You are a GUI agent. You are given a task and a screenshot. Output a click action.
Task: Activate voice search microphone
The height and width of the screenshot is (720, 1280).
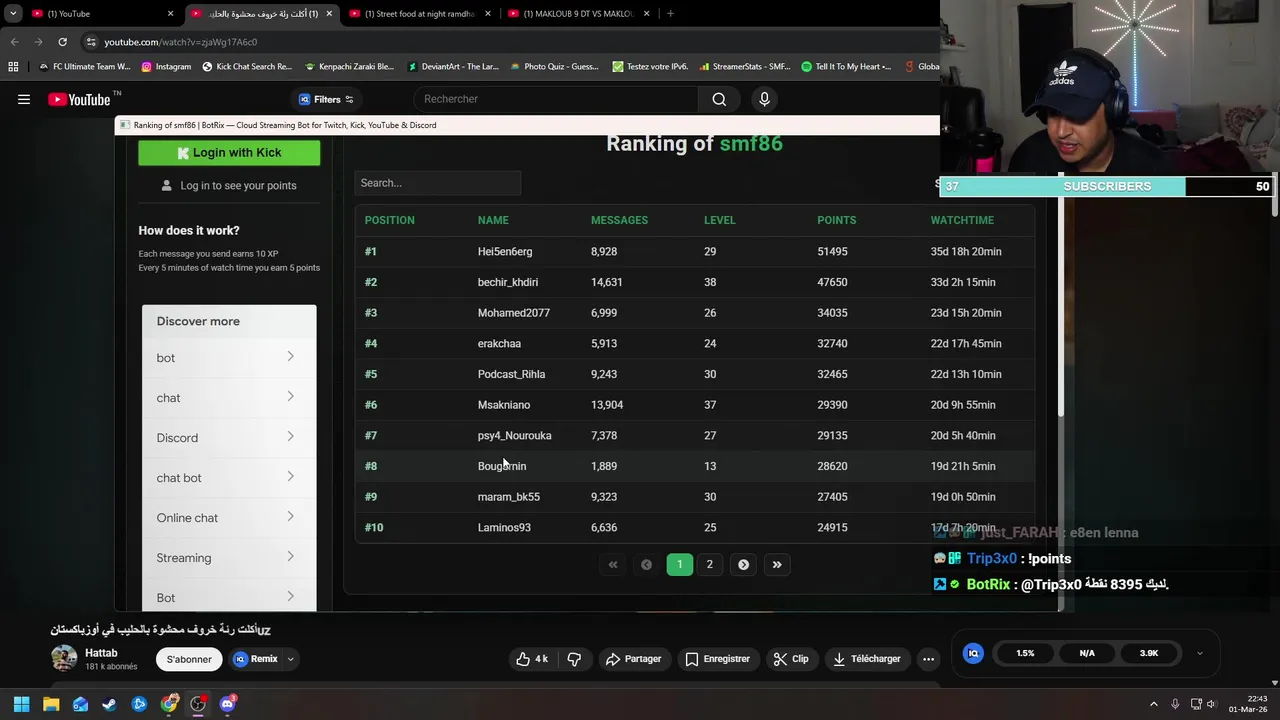764,99
